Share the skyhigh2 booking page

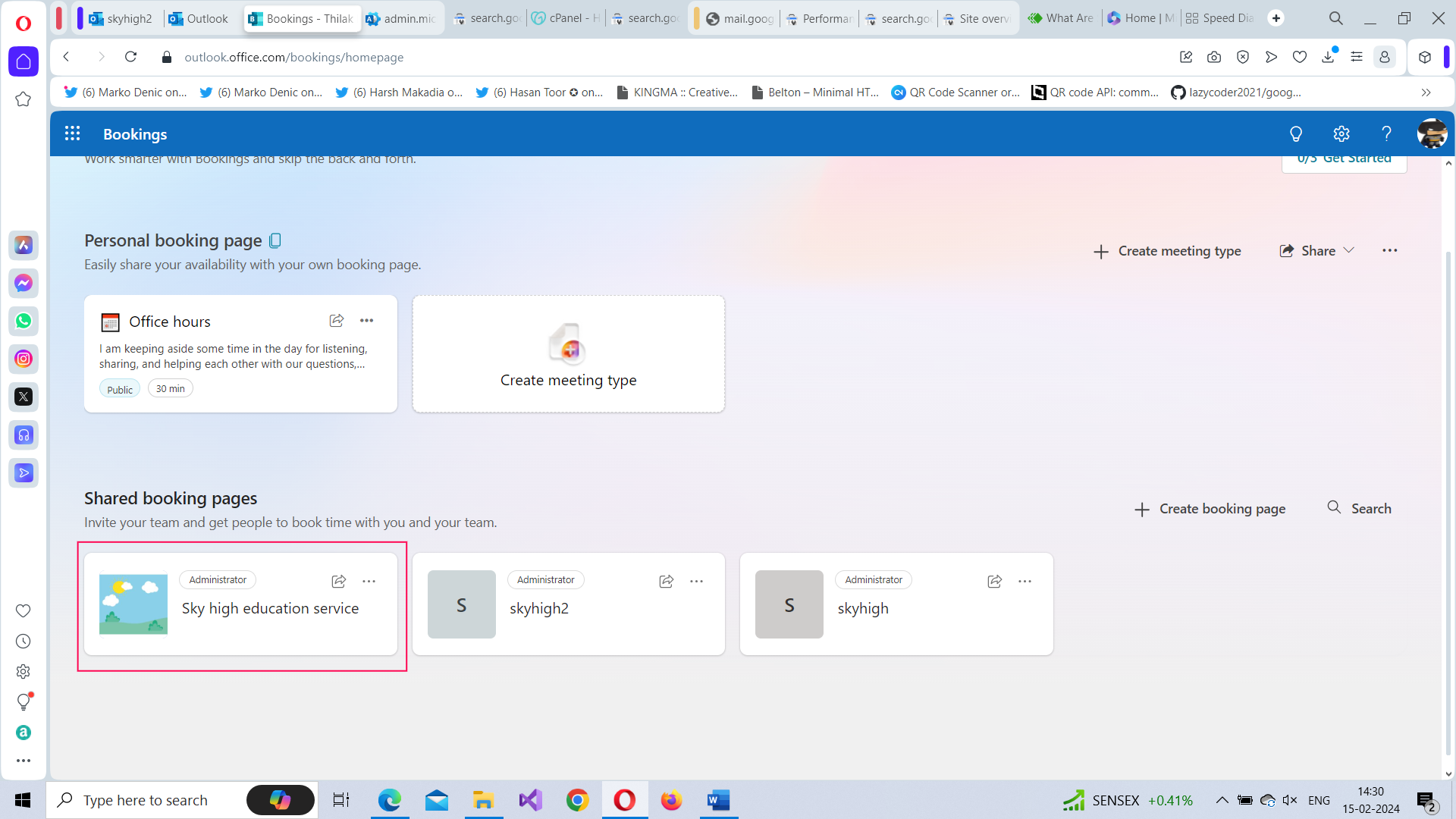tap(666, 581)
